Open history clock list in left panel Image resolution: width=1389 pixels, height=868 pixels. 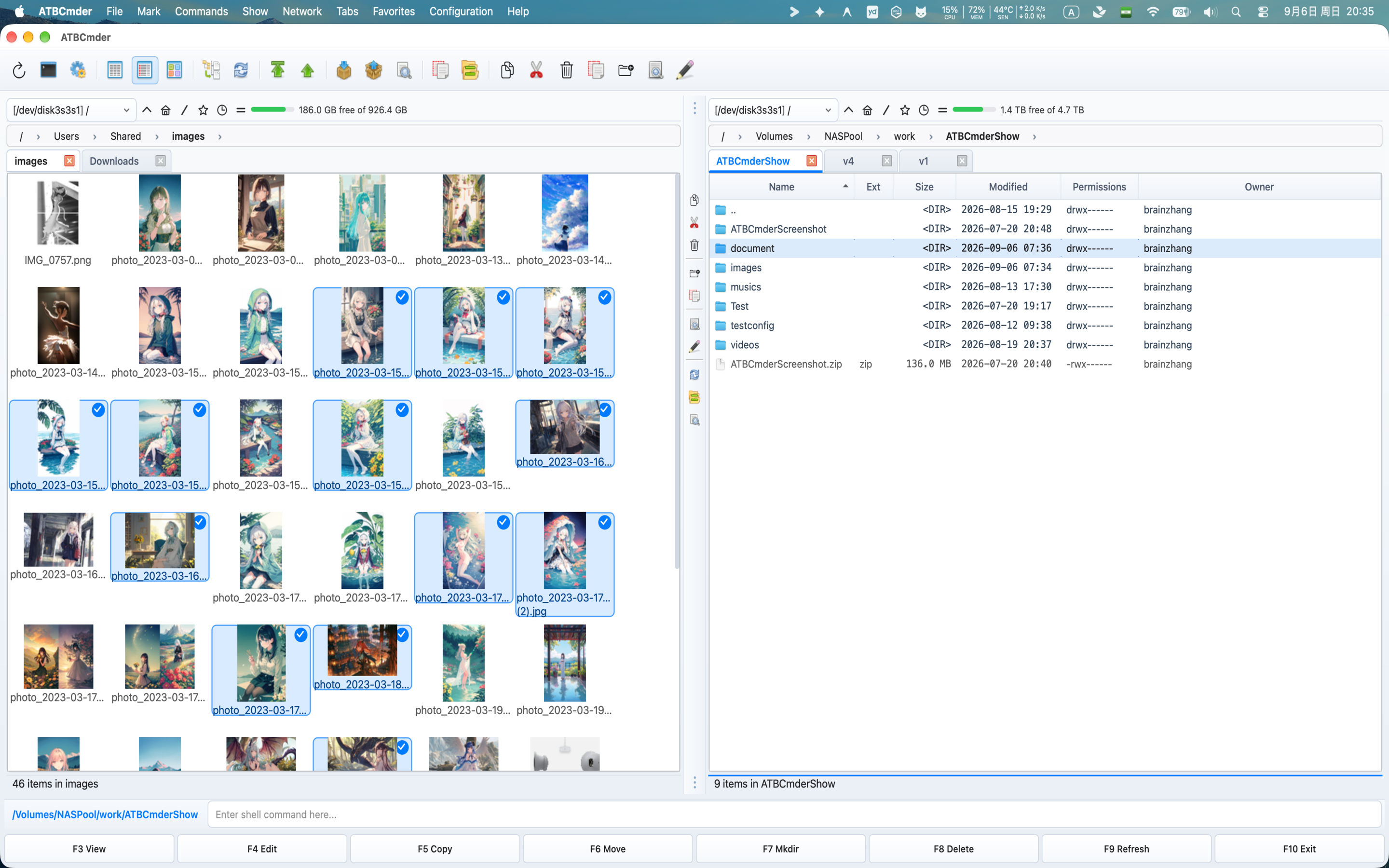[222, 110]
